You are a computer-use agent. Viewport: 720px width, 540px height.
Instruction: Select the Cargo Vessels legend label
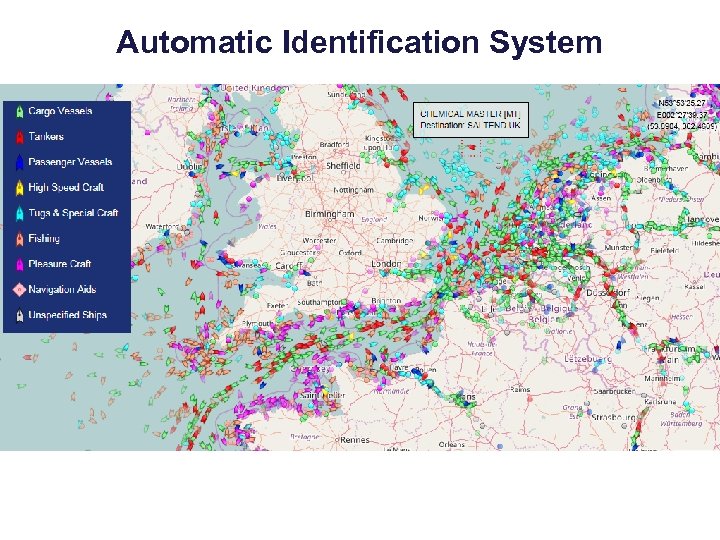60,111
